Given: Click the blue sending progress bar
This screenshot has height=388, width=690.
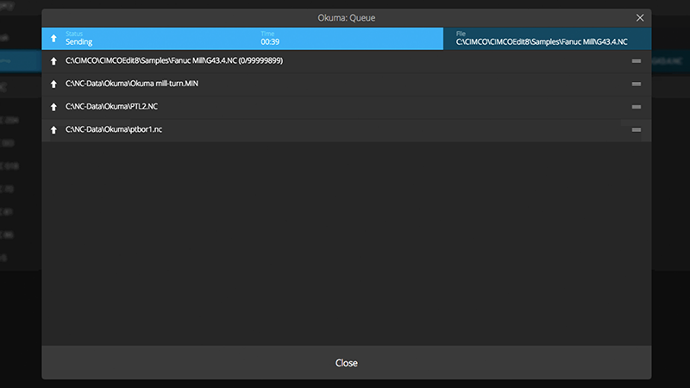Looking at the screenshot, I should 242,39.
